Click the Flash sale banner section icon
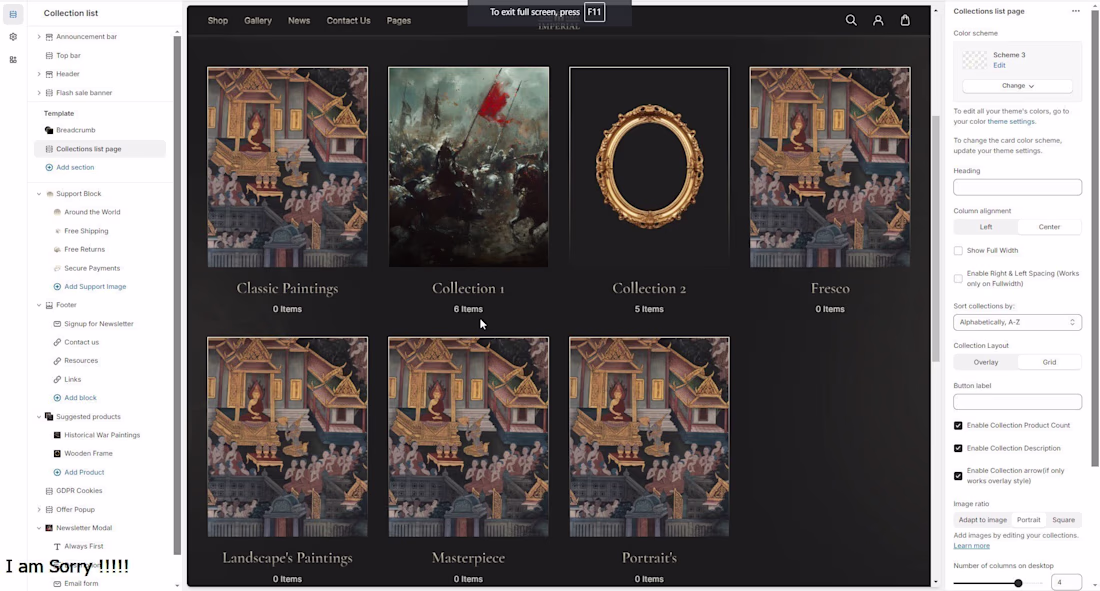 coord(49,93)
